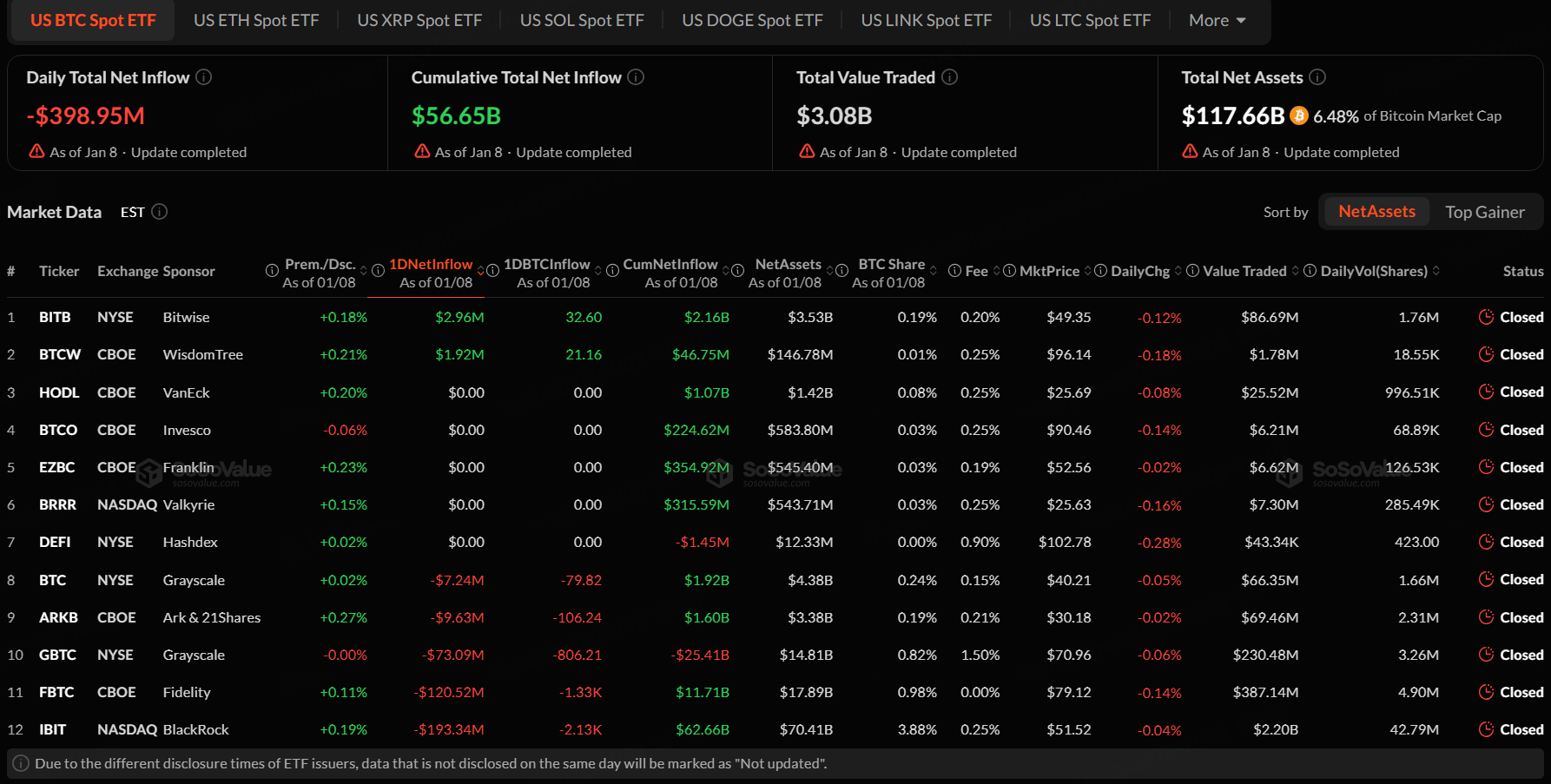Click info icon next to Cumulative Total Net Inflow
1551x784 pixels.
pos(636,77)
